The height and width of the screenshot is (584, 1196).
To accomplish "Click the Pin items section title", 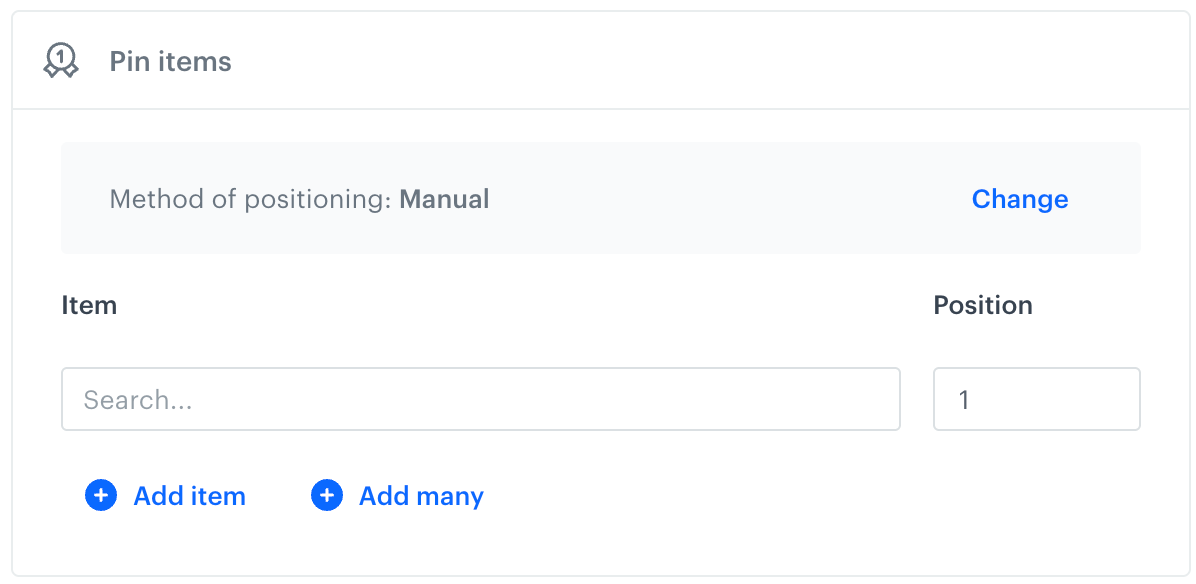I will pyautogui.click(x=170, y=62).
